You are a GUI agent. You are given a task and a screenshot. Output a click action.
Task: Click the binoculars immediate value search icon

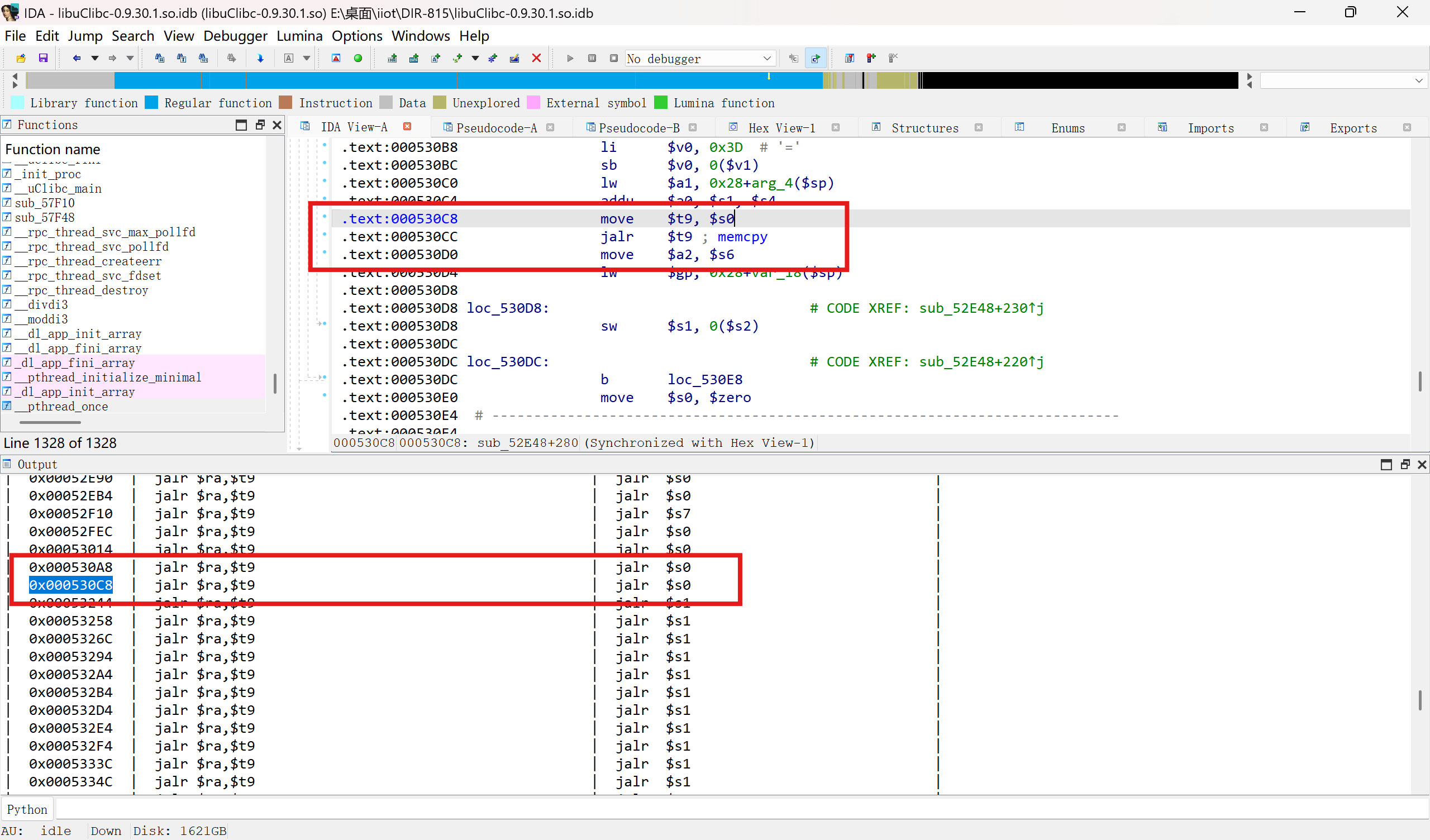(159, 58)
